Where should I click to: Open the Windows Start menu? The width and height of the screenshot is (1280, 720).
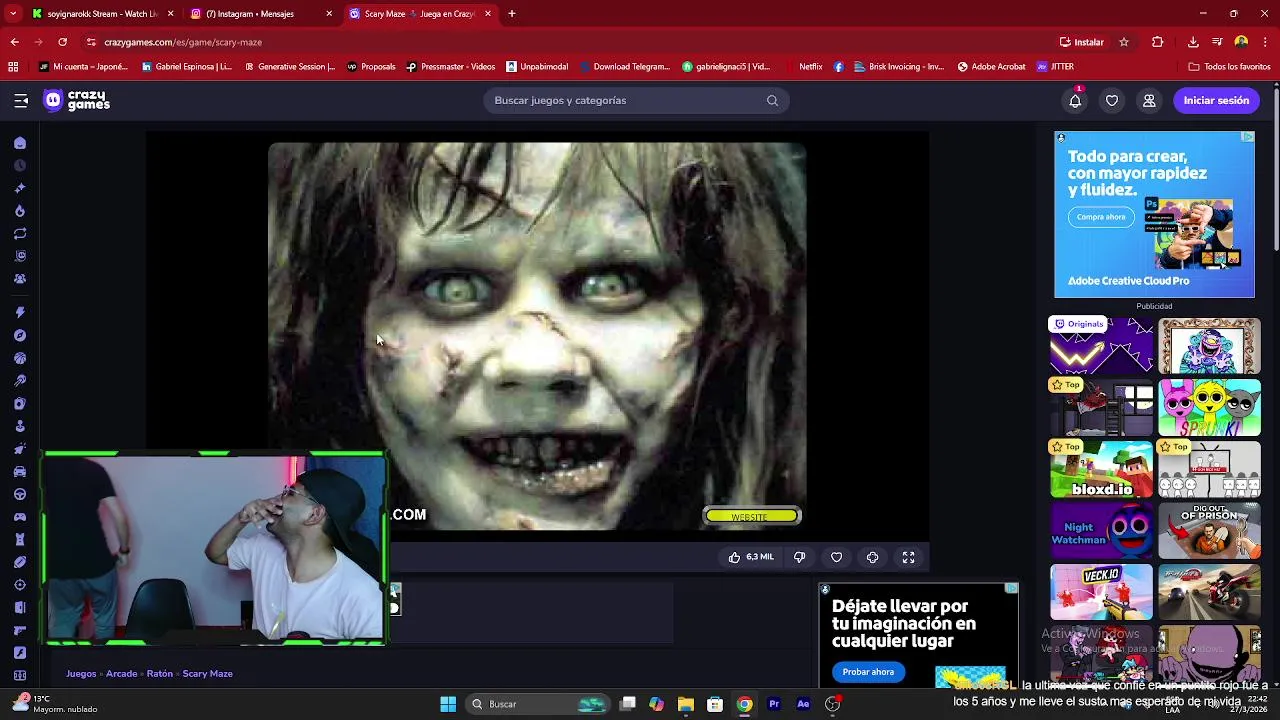click(x=448, y=704)
